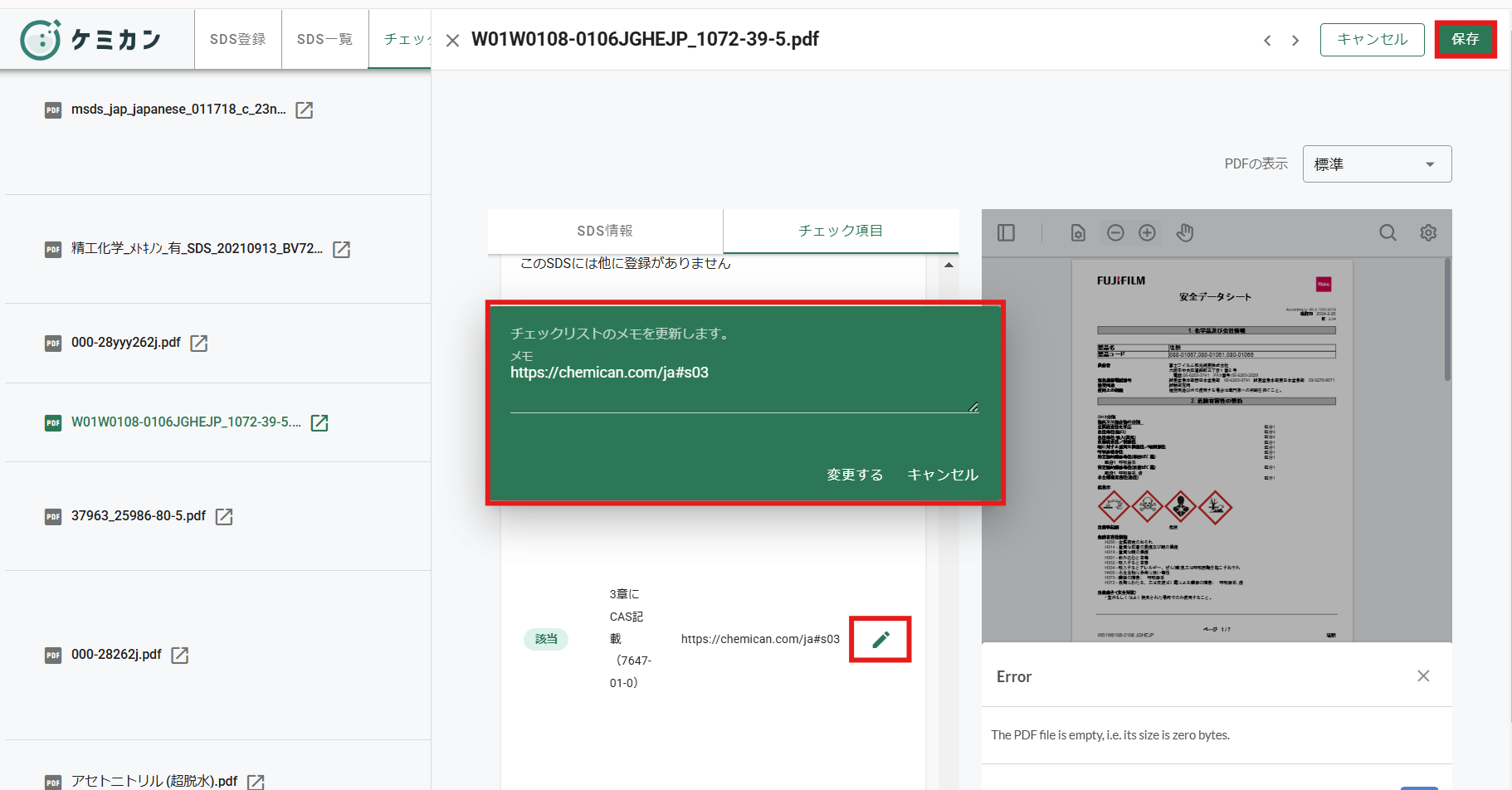Select the hand pan tool in PDF viewer
This screenshot has width=1512, height=790.
(1185, 233)
